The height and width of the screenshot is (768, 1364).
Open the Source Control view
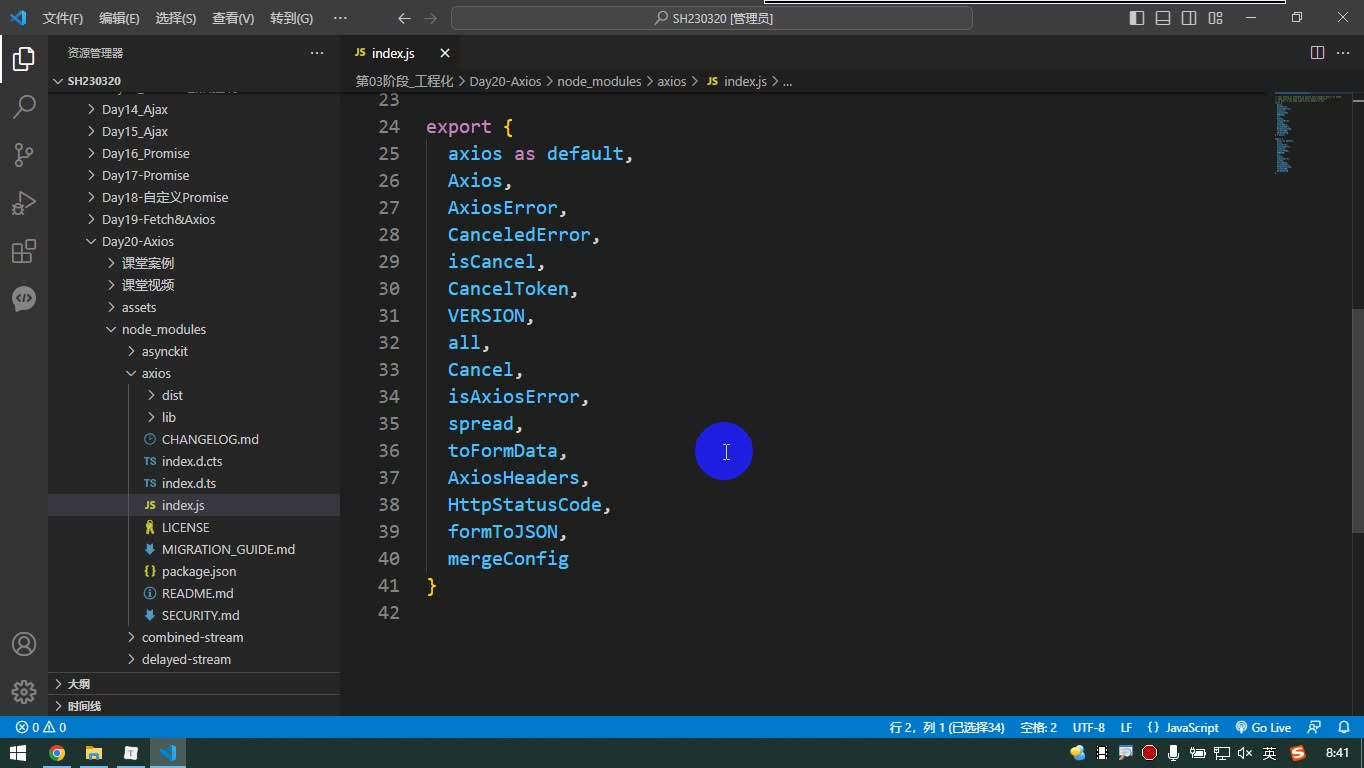tap(24, 155)
